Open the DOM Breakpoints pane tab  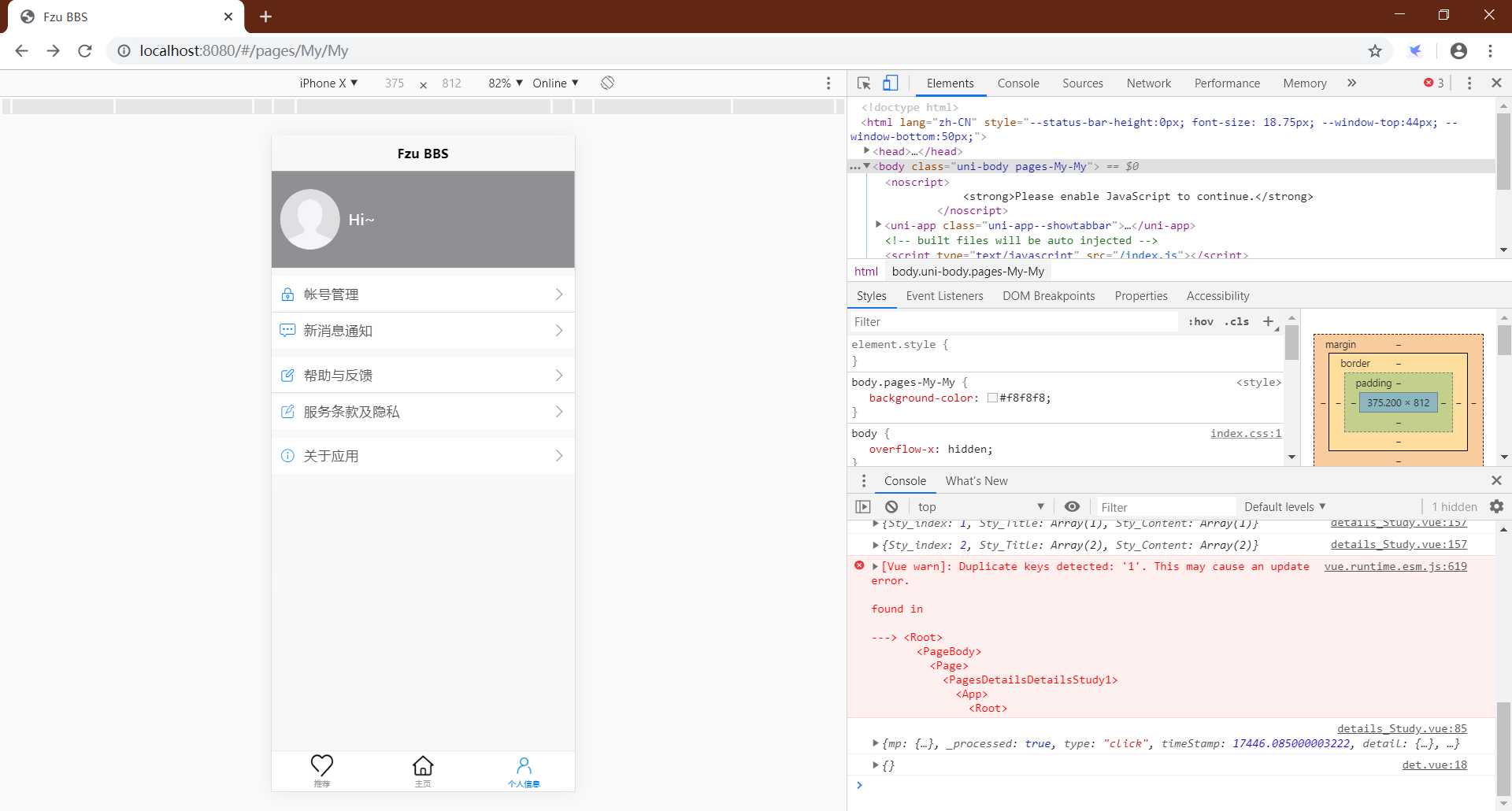(x=1048, y=295)
